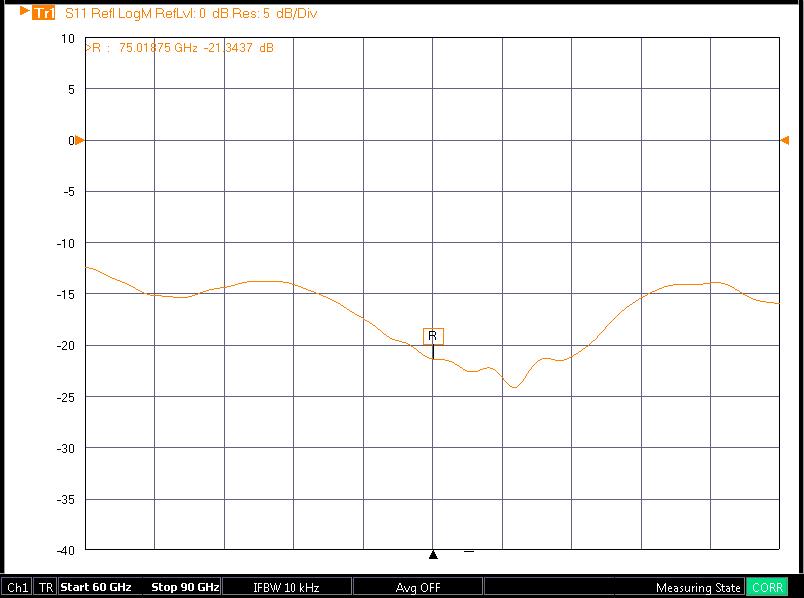
Task: Select the Tr1 trace label
Action: pos(43,13)
